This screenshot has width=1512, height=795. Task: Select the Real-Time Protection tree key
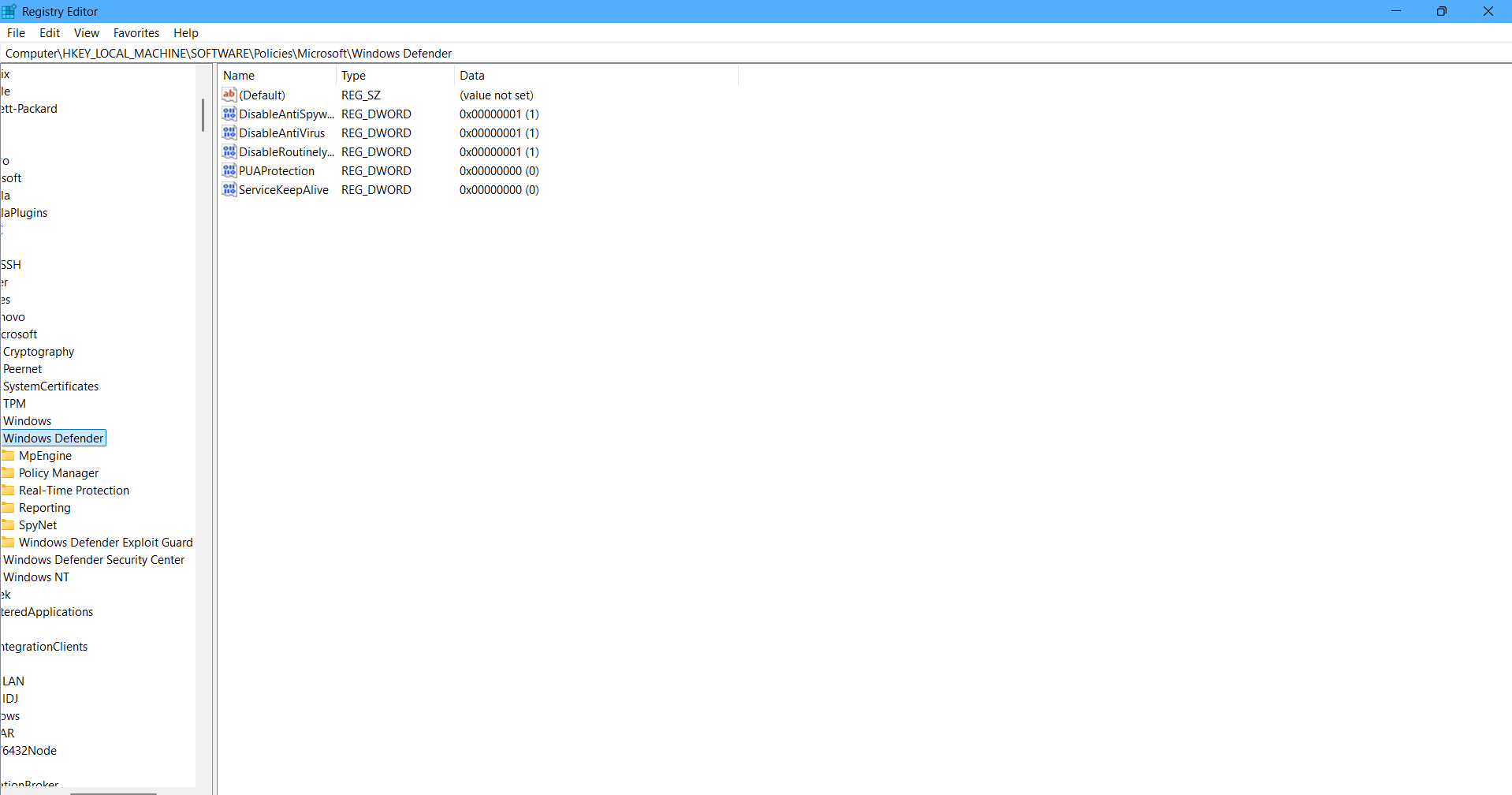(74, 491)
